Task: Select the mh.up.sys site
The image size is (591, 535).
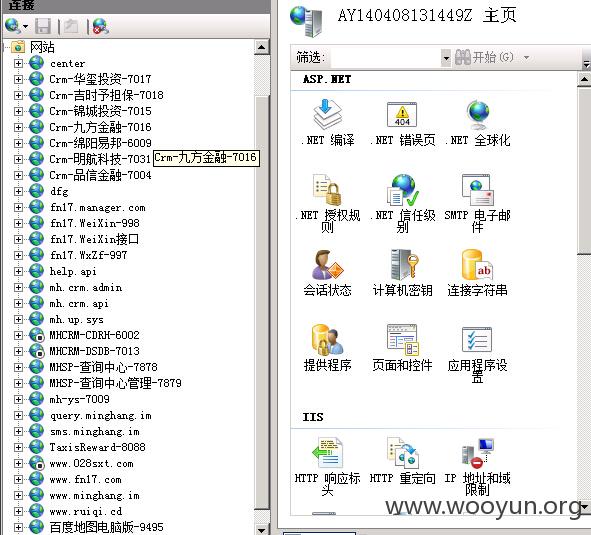Action: (77, 320)
